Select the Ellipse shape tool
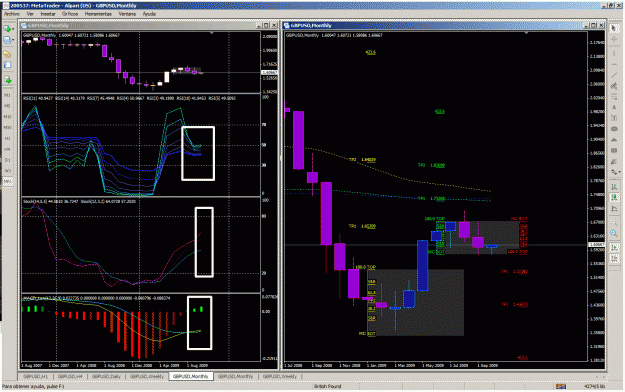 click(614, 129)
